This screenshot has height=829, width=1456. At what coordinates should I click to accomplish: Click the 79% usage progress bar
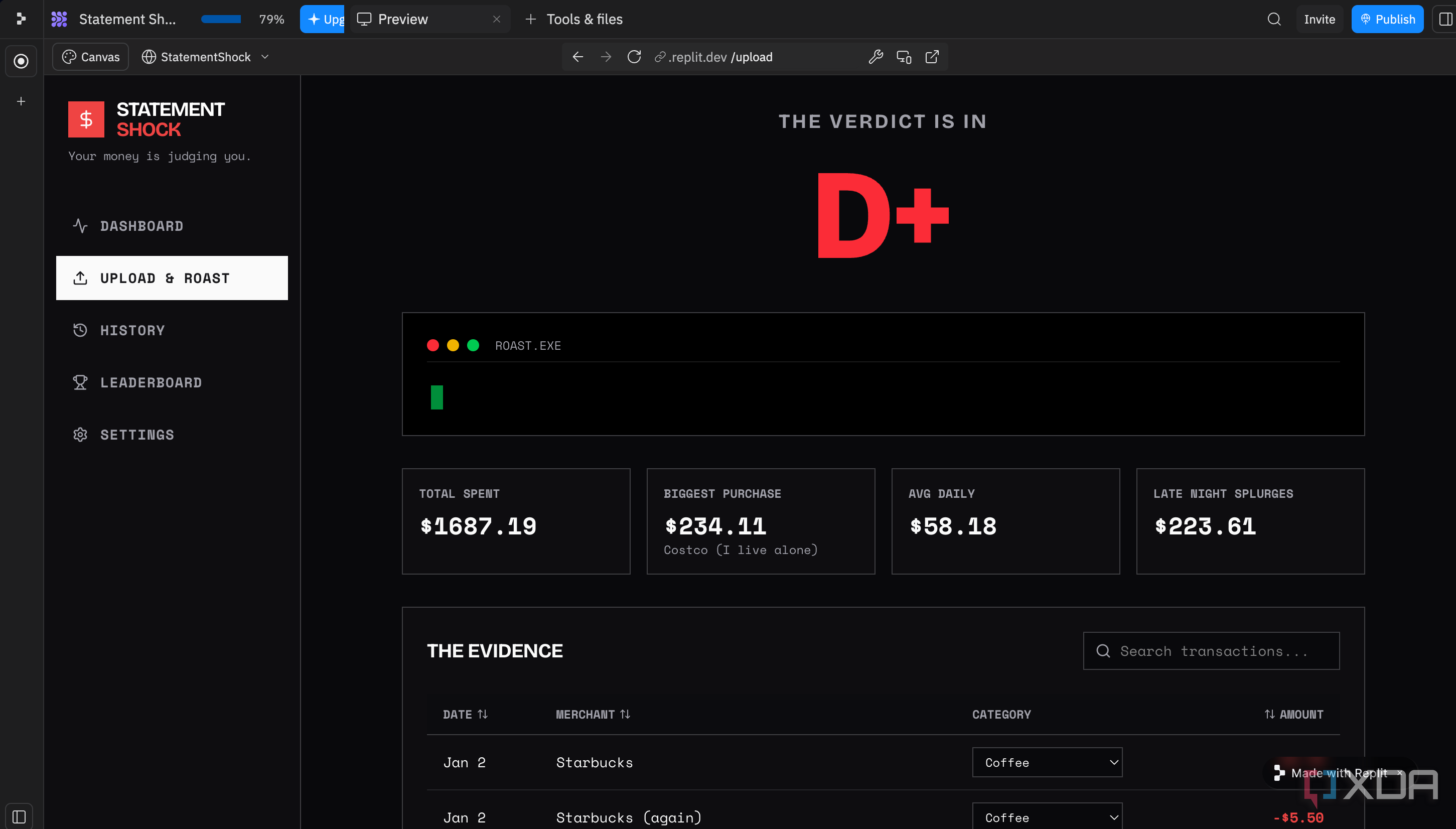pyautogui.click(x=221, y=20)
